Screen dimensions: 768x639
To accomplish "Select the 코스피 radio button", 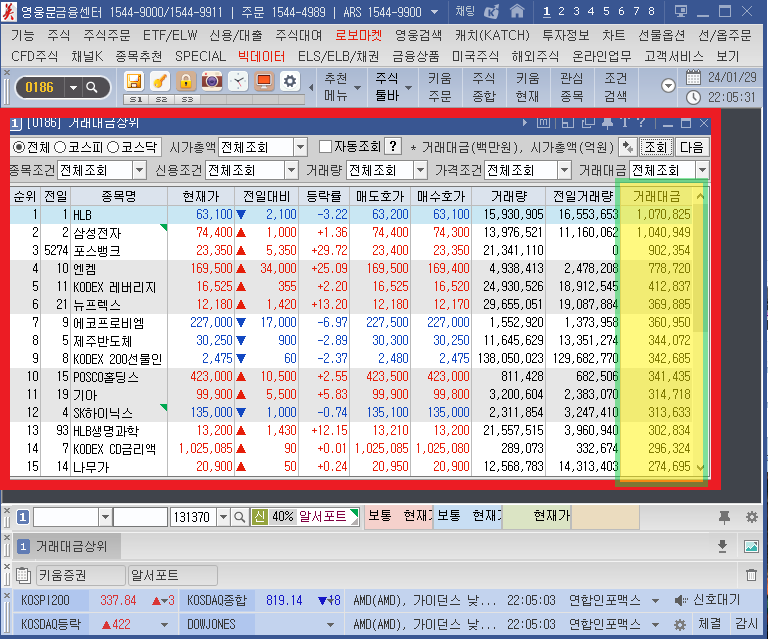I will (x=60, y=147).
